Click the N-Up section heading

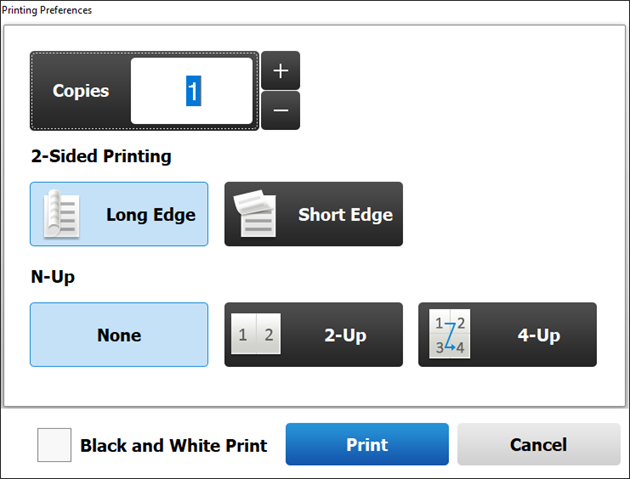53,277
